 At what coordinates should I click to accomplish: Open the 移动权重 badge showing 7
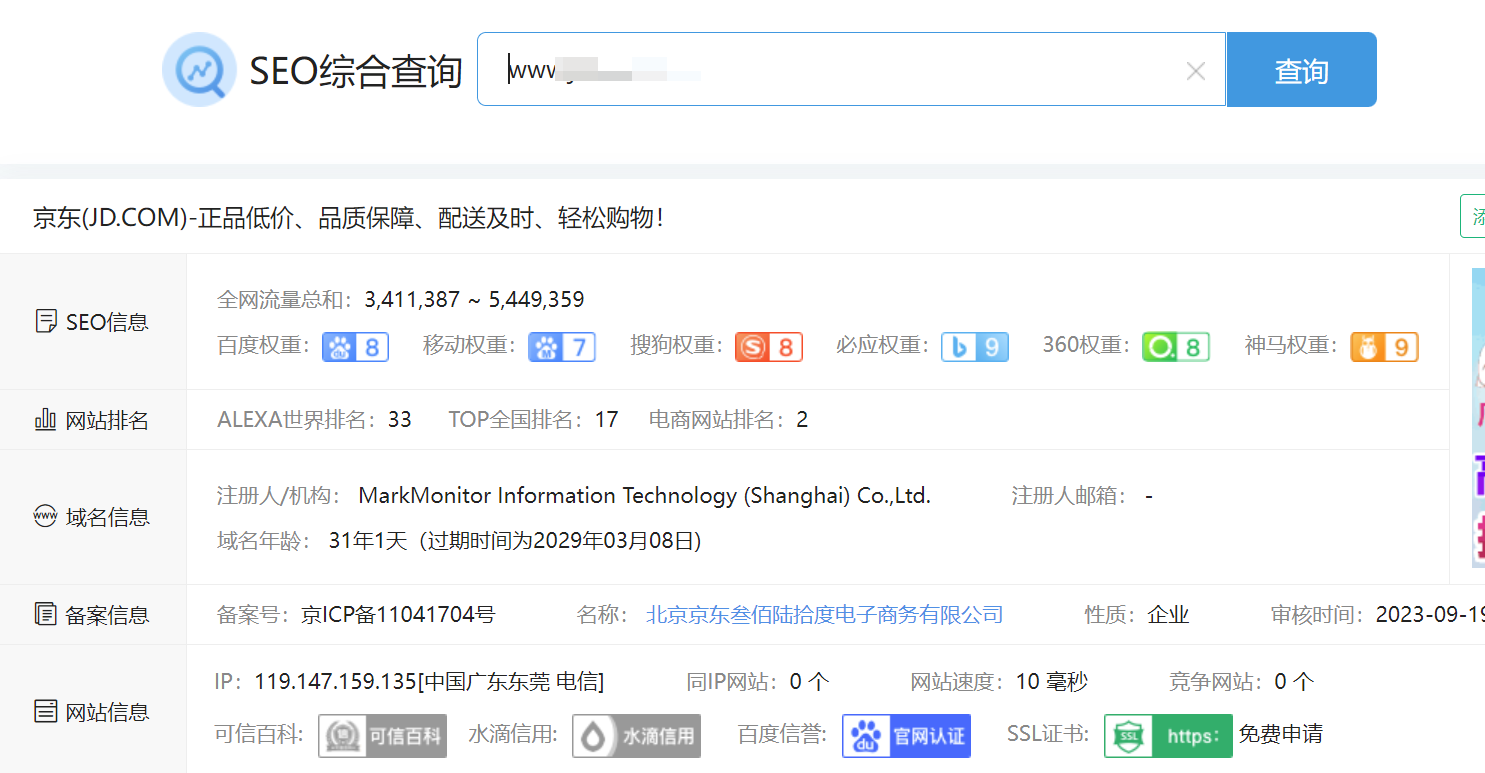click(x=562, y=347)
